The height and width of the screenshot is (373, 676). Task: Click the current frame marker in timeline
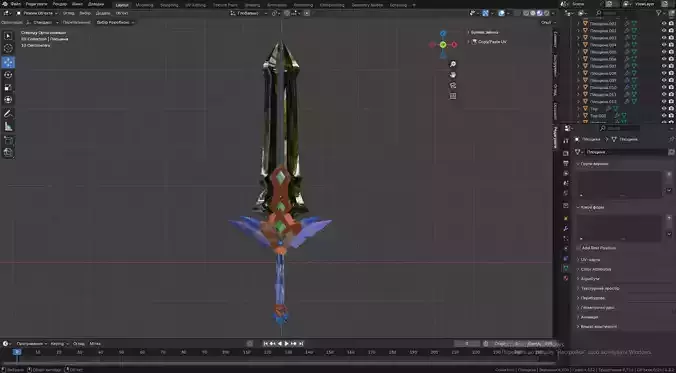[x=17, y=352]
